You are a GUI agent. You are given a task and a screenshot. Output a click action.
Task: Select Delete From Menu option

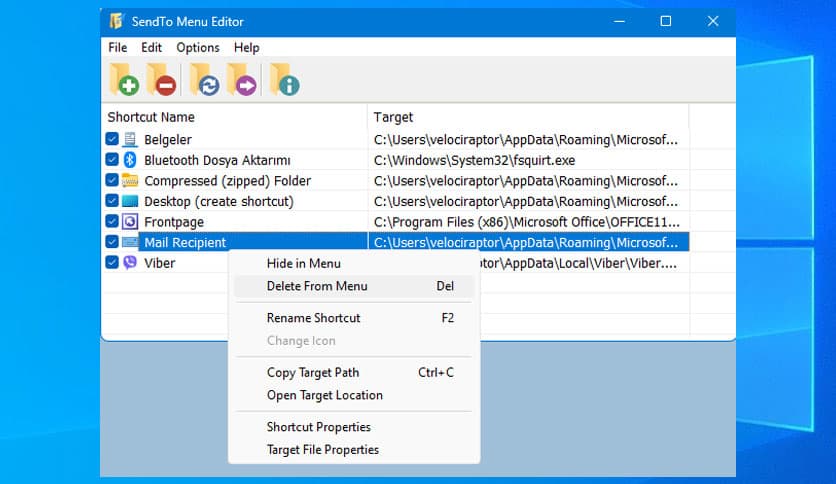pos(354,286)
